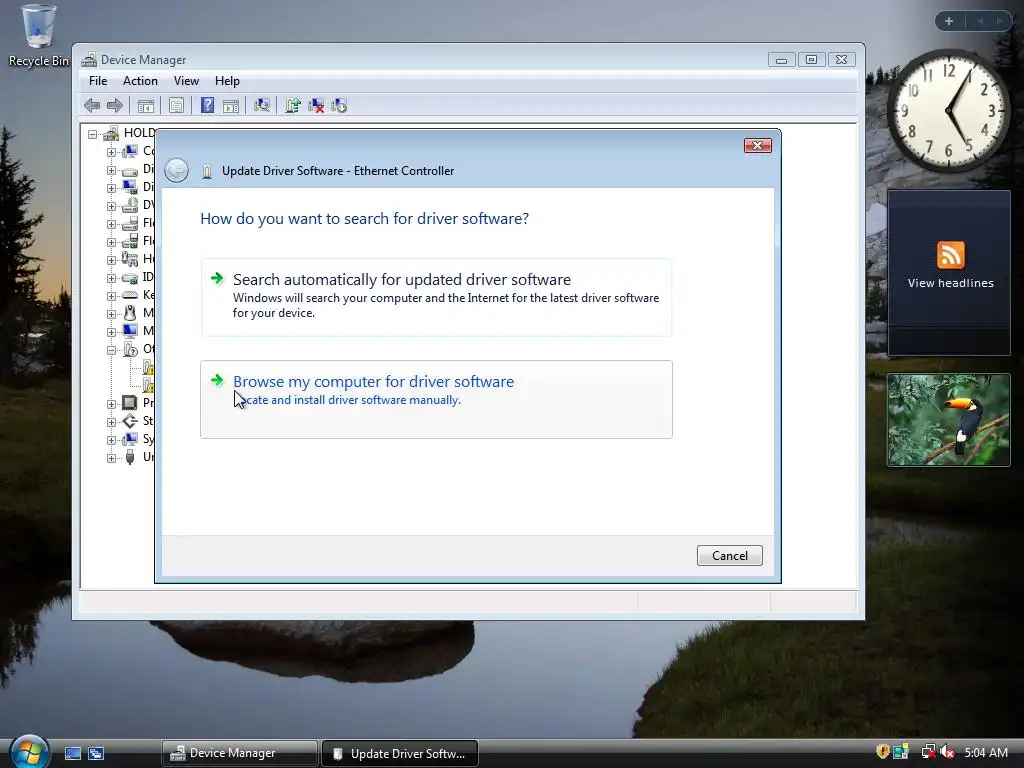The image size is (1024, 768).
Task: Select the Processors chip icon in tree
Action: point(130,403)
